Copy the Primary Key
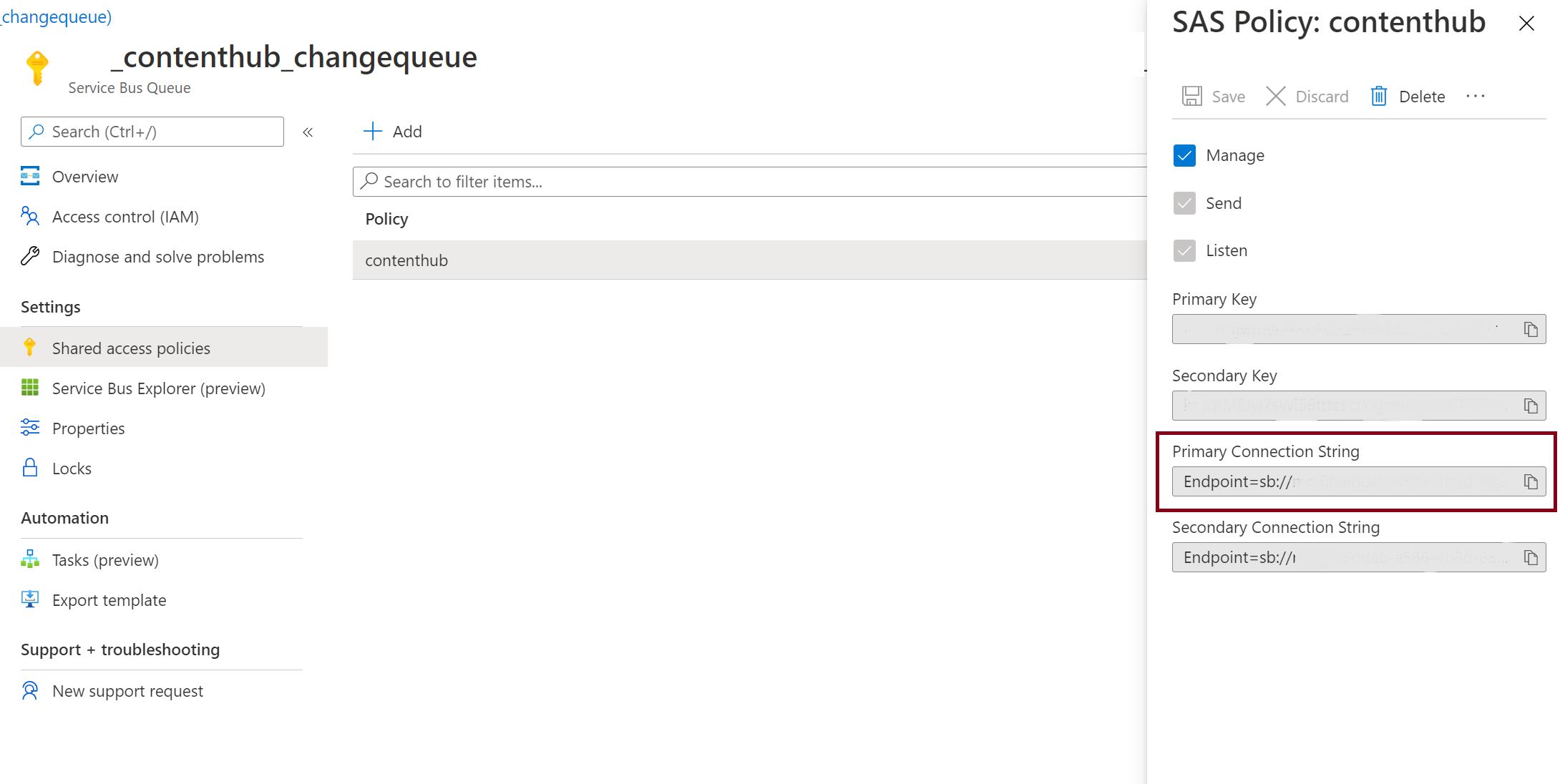 1531,330
